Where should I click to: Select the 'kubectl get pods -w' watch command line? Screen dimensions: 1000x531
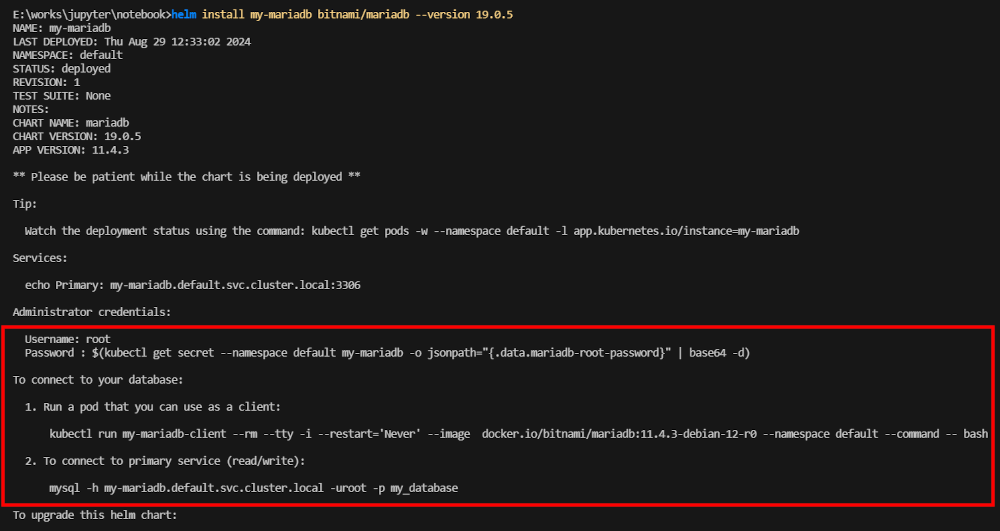[x=412, y=231]
